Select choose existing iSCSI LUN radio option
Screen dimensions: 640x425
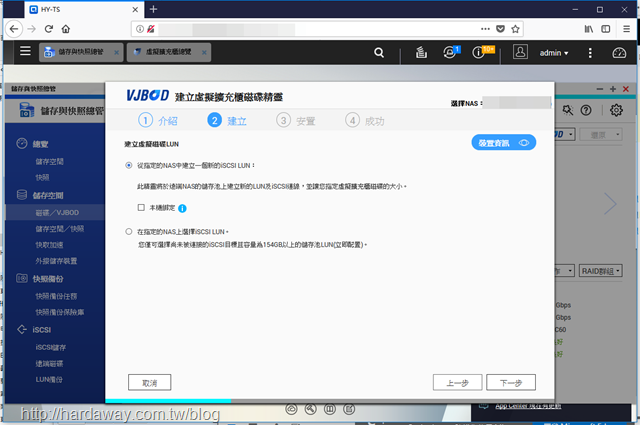[x=129, y=231]
